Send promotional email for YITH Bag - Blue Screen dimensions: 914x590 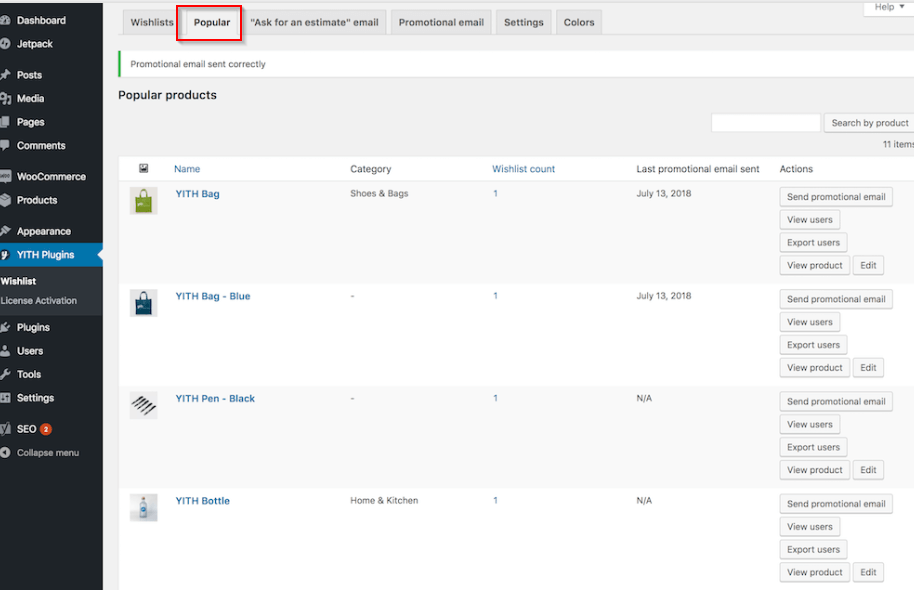click(836, 299)
